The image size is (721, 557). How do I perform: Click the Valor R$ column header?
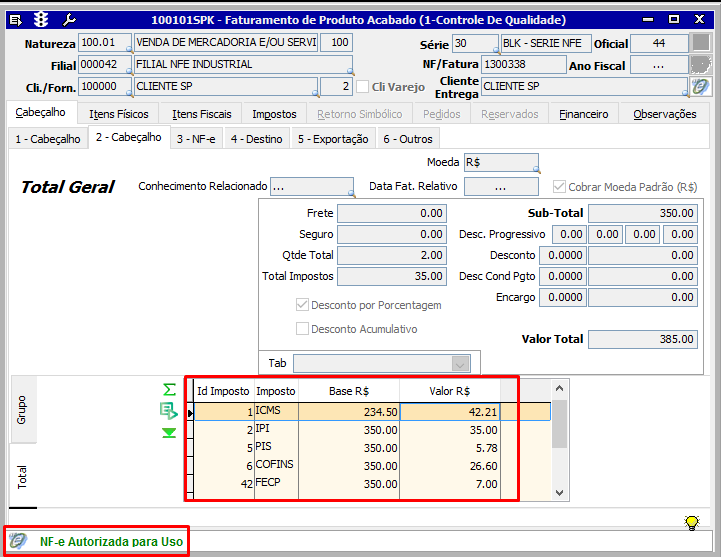pos(449,391)
